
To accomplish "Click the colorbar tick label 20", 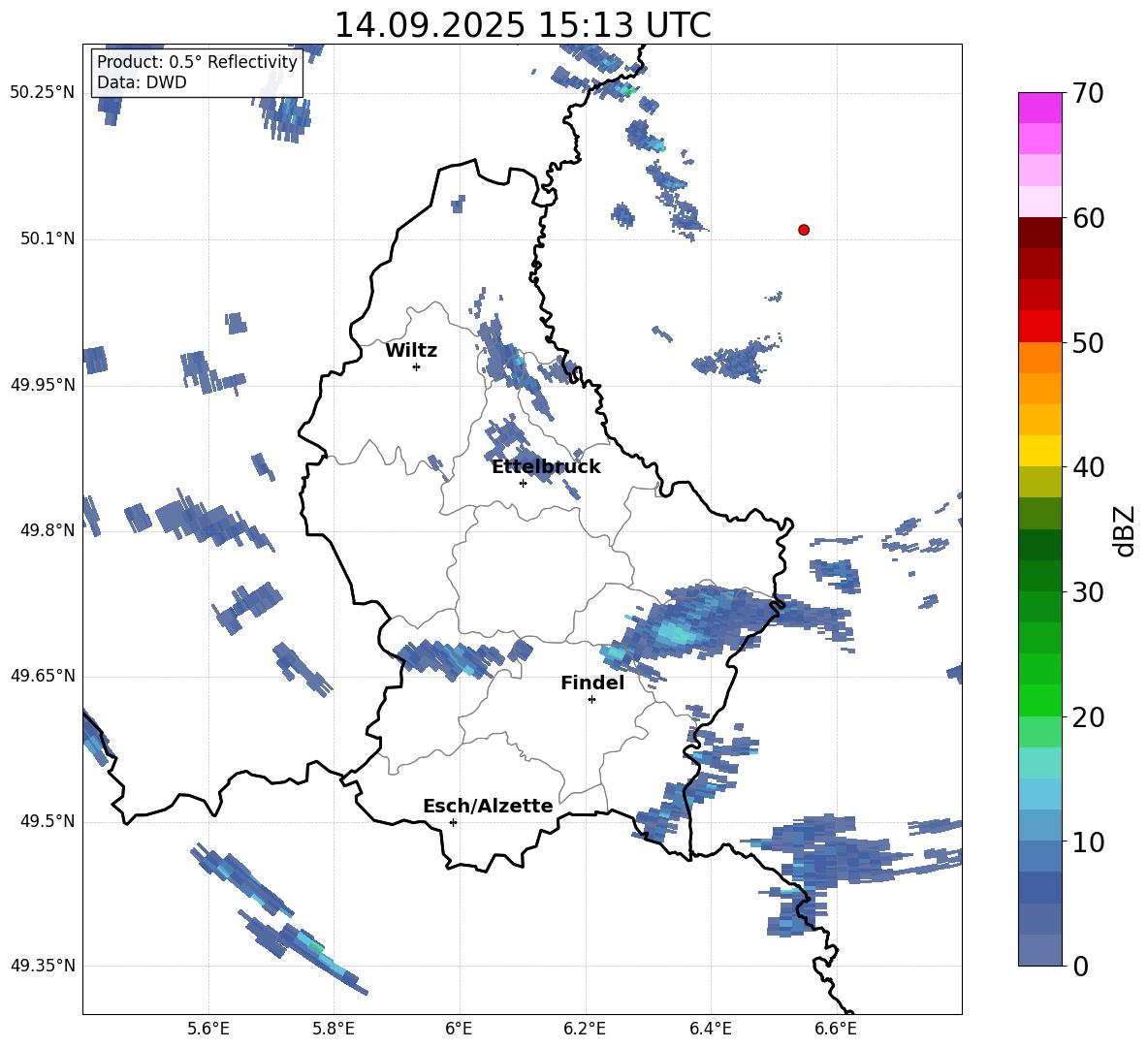I will pos(1089,717).
